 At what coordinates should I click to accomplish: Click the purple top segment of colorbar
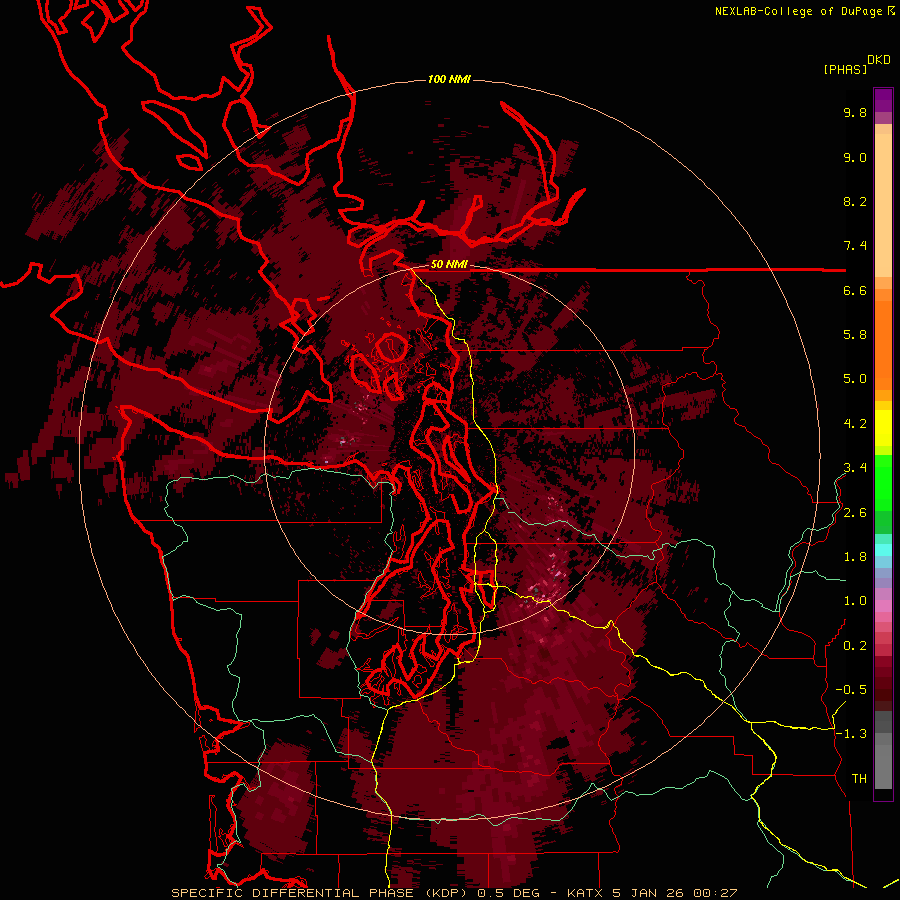click(x=883, y=101)
